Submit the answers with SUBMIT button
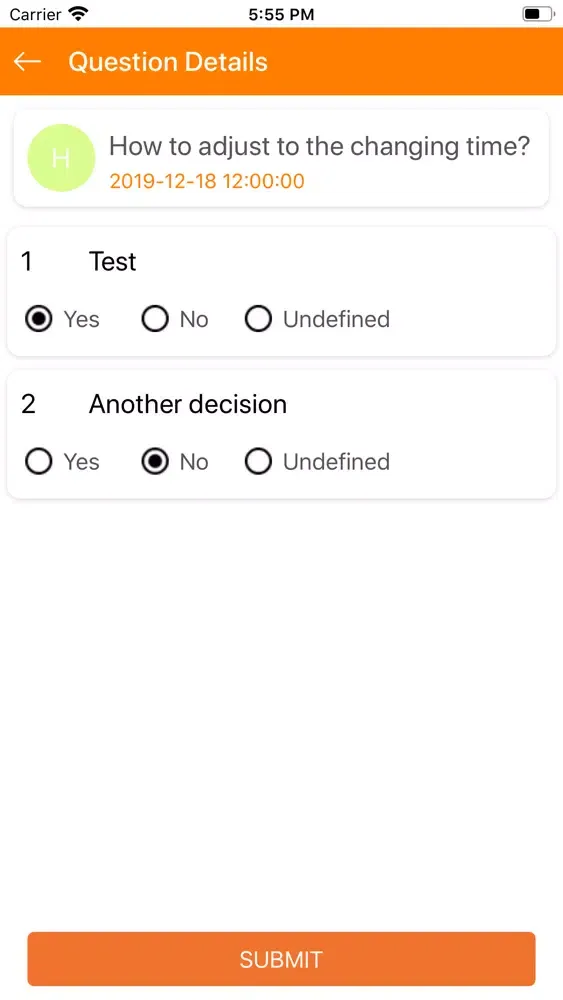 (281, 959)
